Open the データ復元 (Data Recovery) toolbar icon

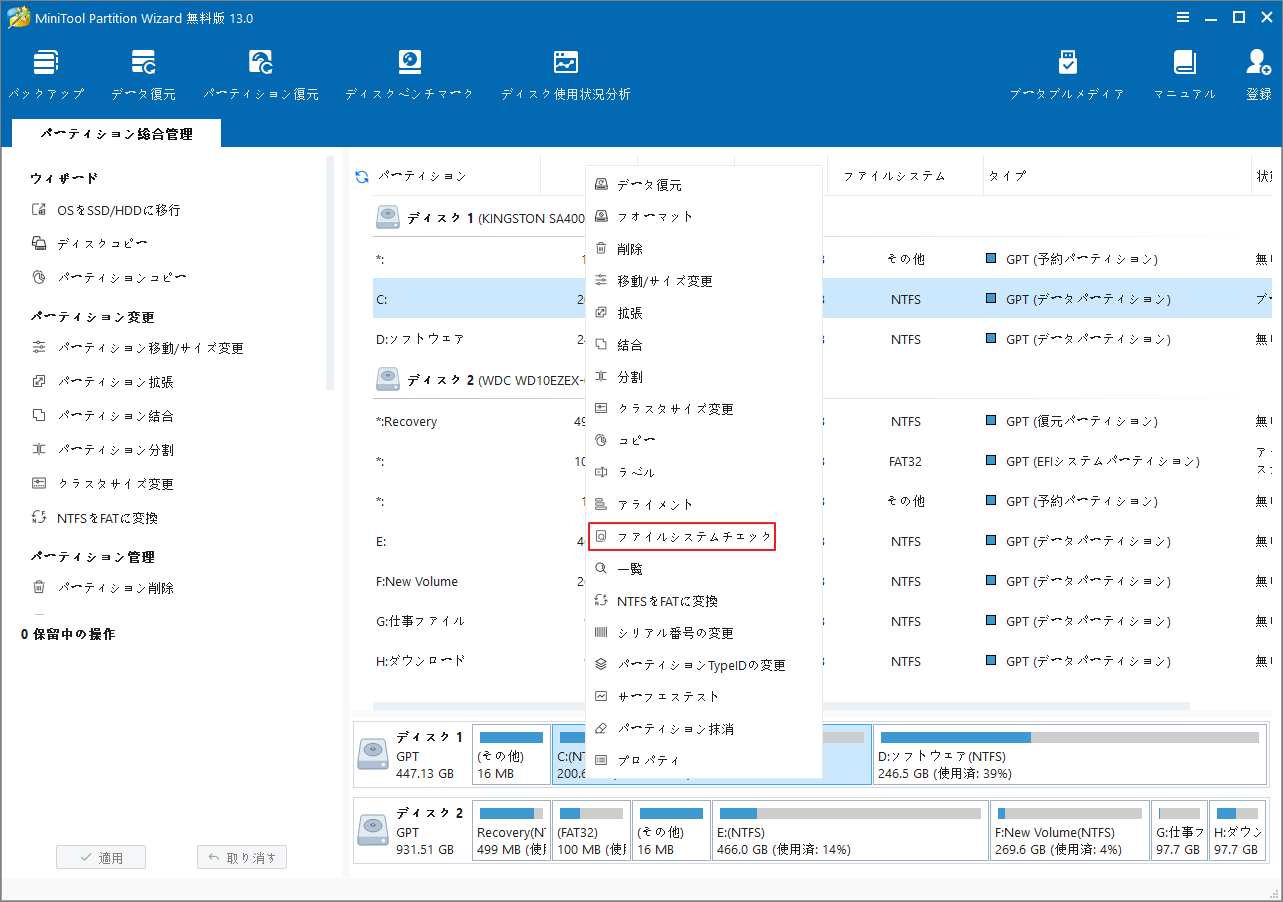tap(143, 72)
